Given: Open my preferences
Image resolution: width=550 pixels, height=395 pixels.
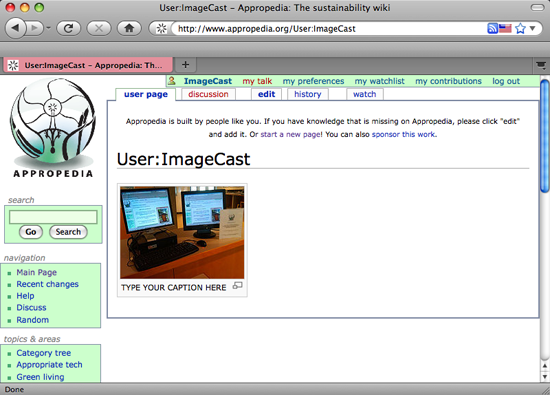Looking at the screenshot, I should (x=313, y=81).
